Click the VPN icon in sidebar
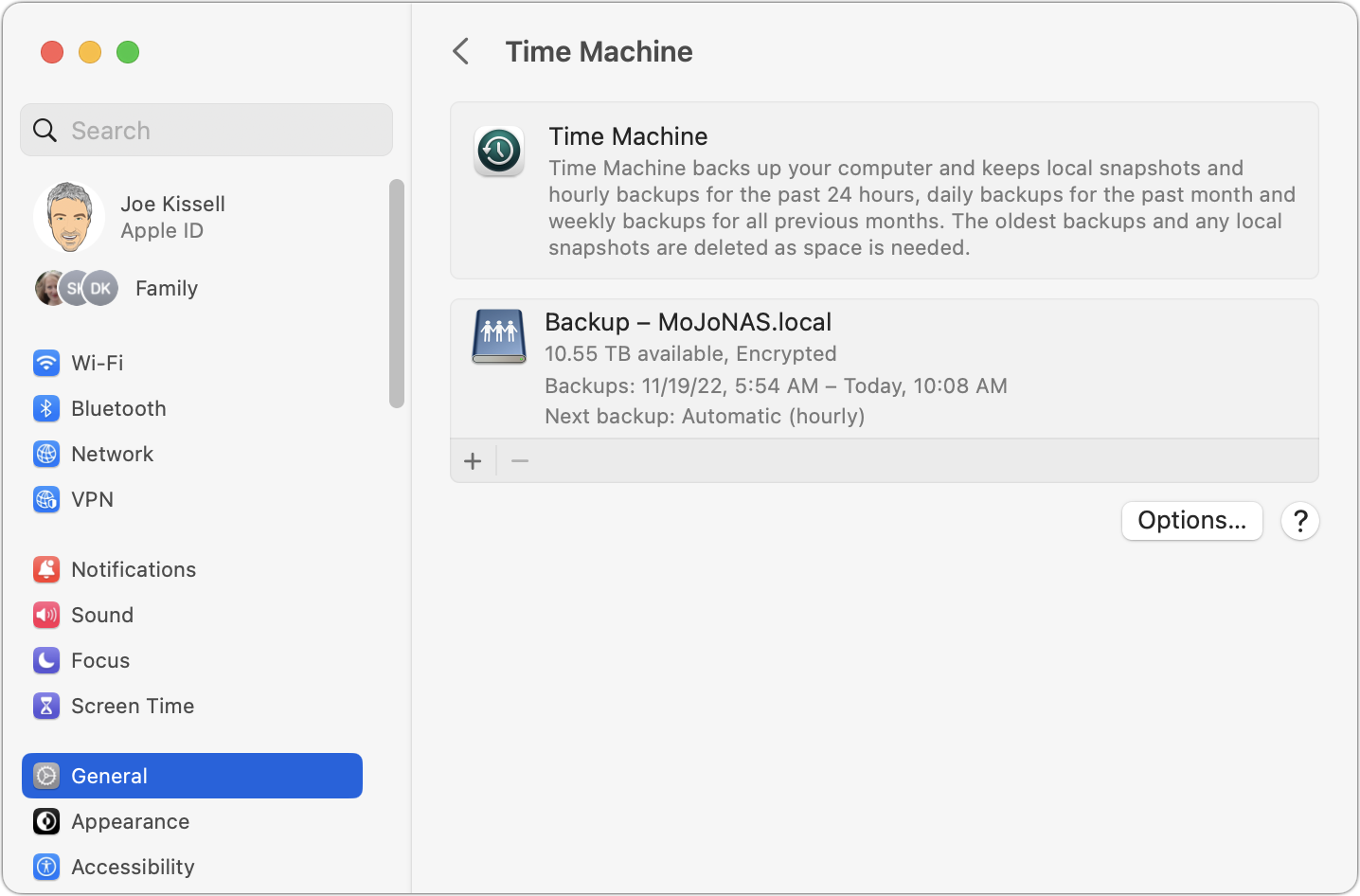This screenshot has height=896, width=1360. (x=46, y=499)
